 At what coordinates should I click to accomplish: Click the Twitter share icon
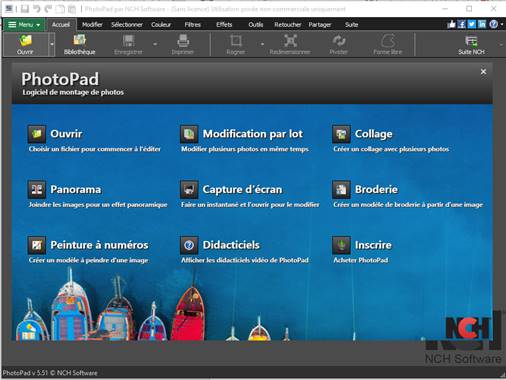[472, 24]
